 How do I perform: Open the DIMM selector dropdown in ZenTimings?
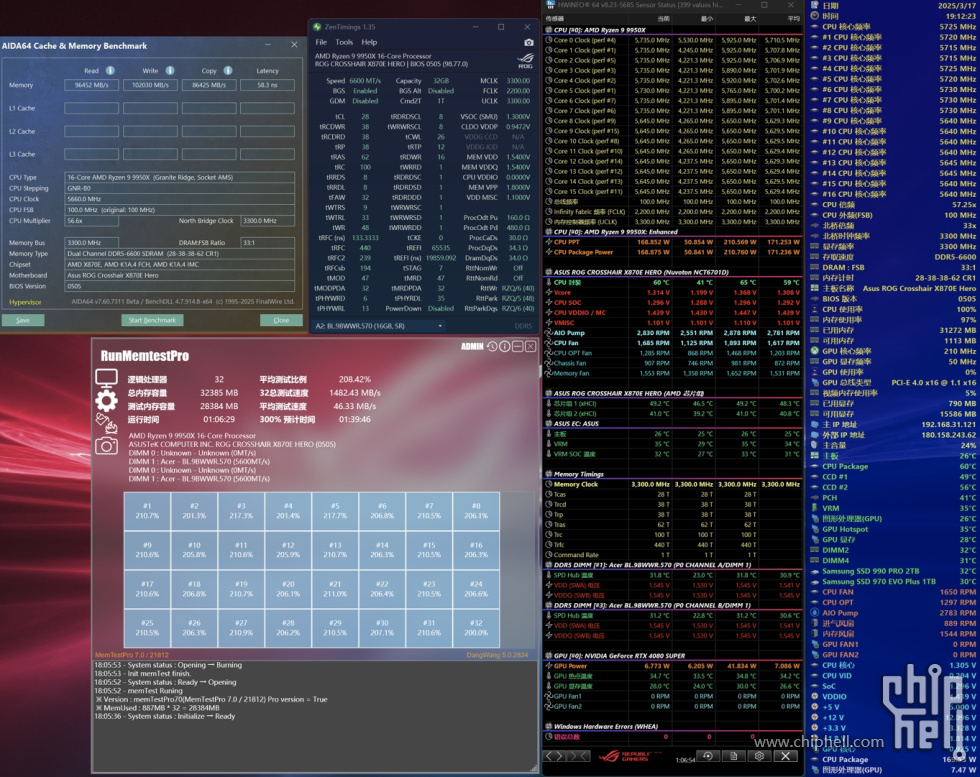pos(378,326)
